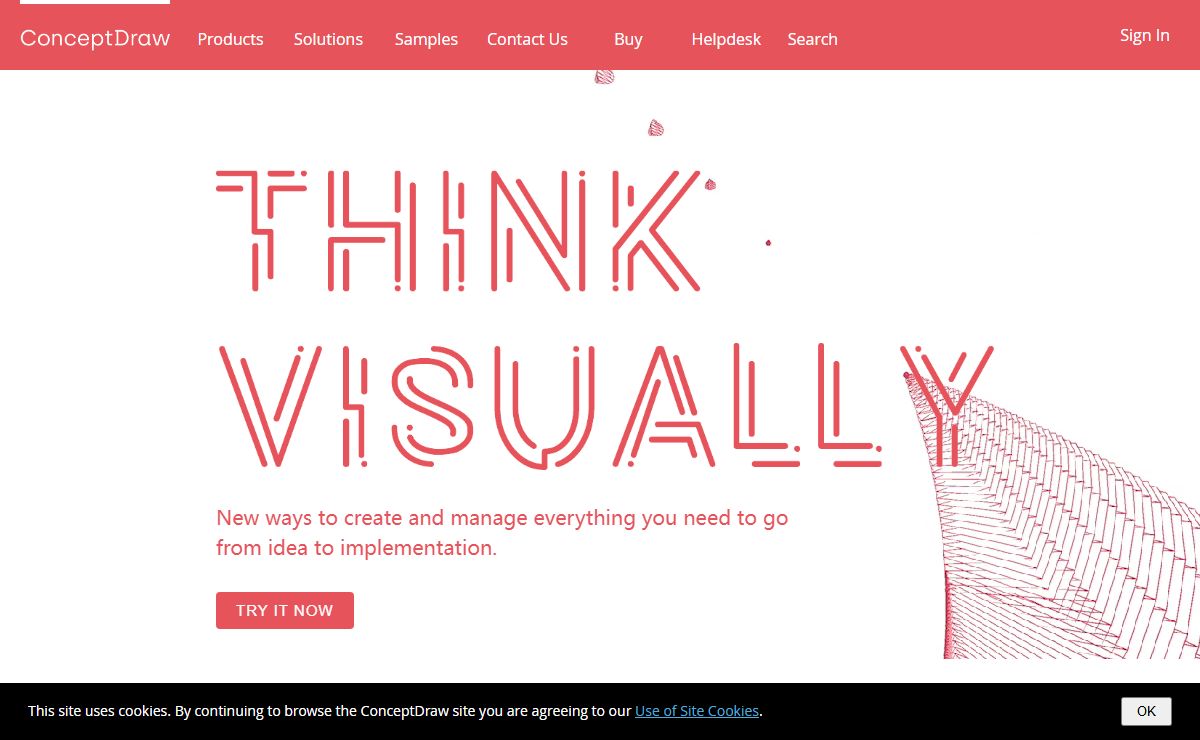The height and width of the screenshot is (740, 1200).
Task: Click the swirl mark next to the K
Action: 710,184
